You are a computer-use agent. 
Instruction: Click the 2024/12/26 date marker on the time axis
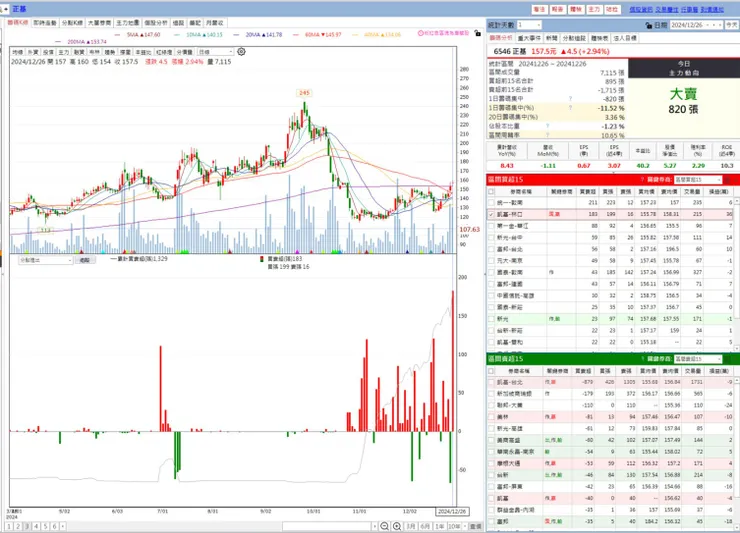tap(452, 511)
